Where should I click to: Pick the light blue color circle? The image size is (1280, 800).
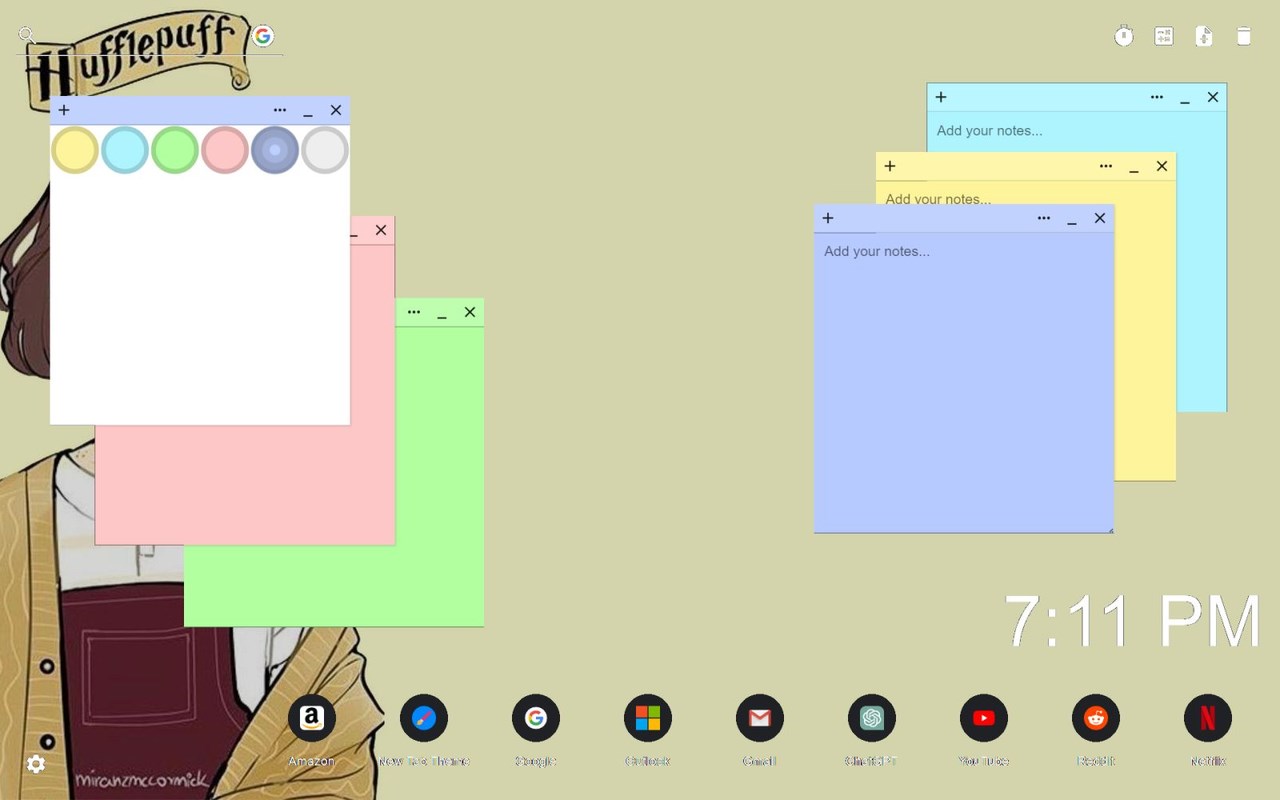(125, 150)
